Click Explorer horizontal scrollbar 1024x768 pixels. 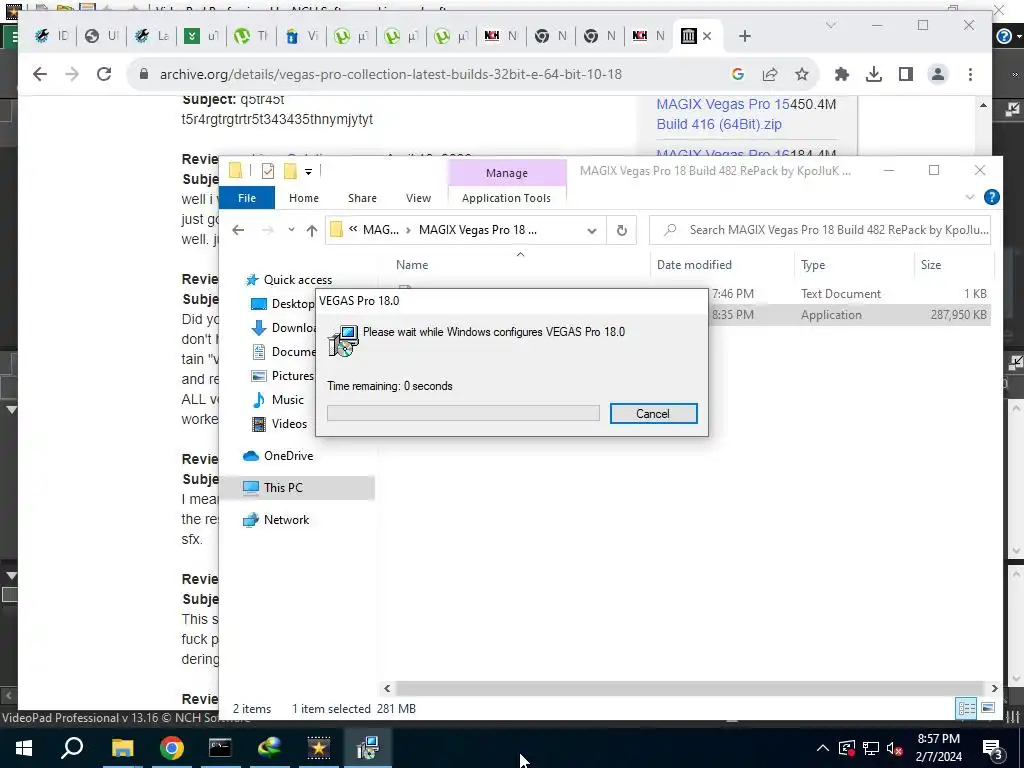click(689, 688)
